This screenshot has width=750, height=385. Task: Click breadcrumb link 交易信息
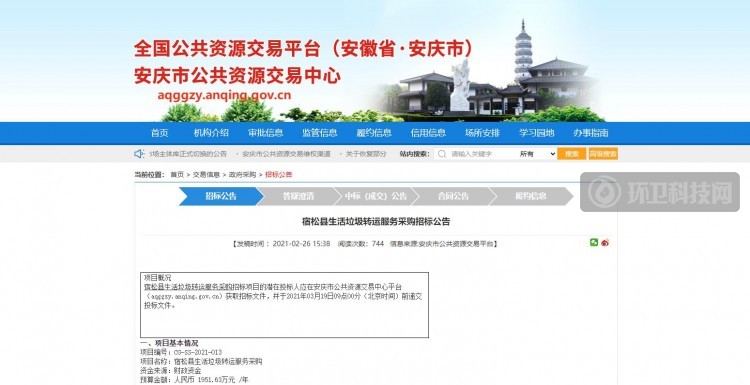[206, 175]
